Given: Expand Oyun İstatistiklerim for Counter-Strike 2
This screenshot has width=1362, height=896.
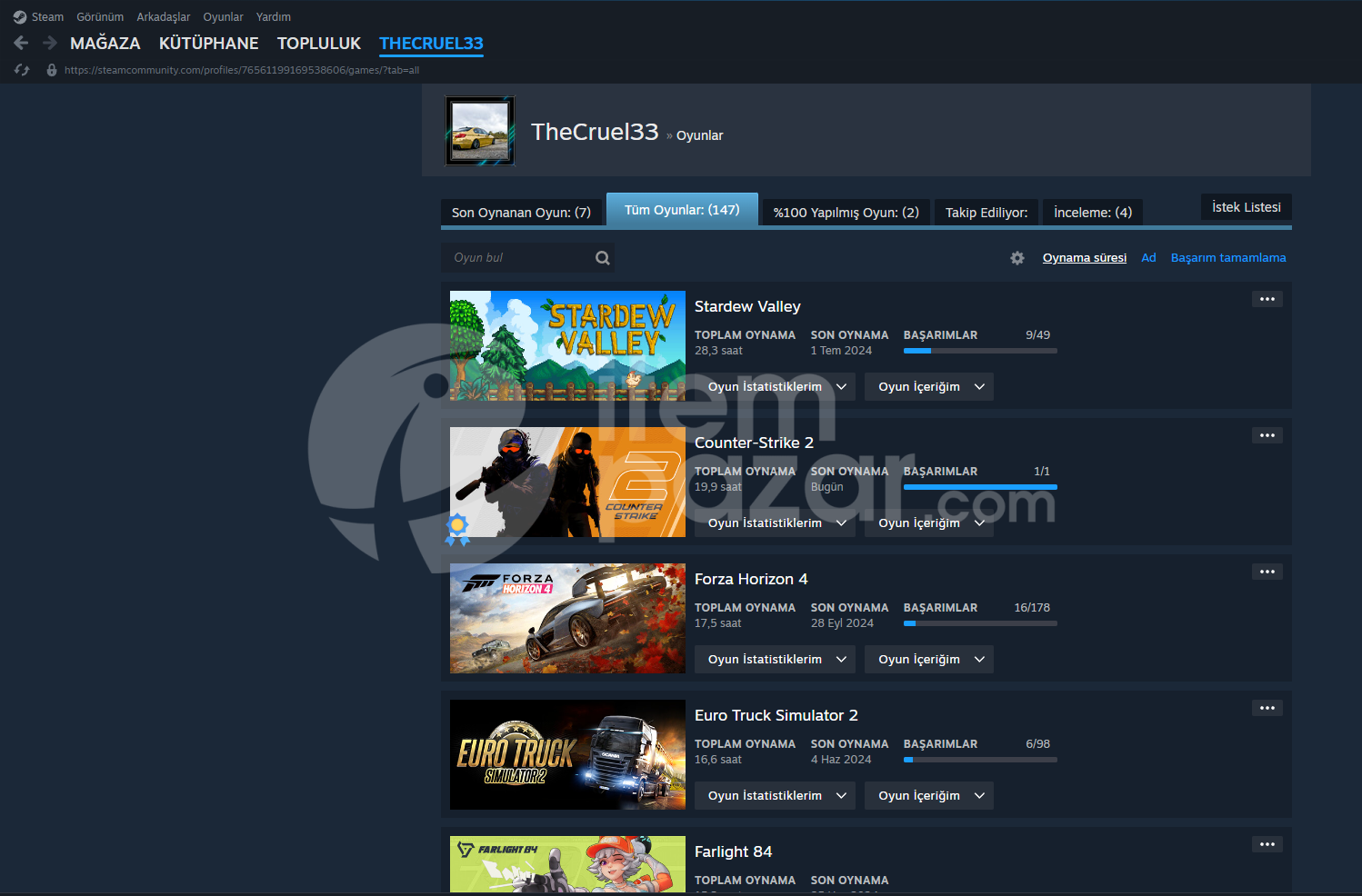Looking at the screenshot, I should (775, 523).
